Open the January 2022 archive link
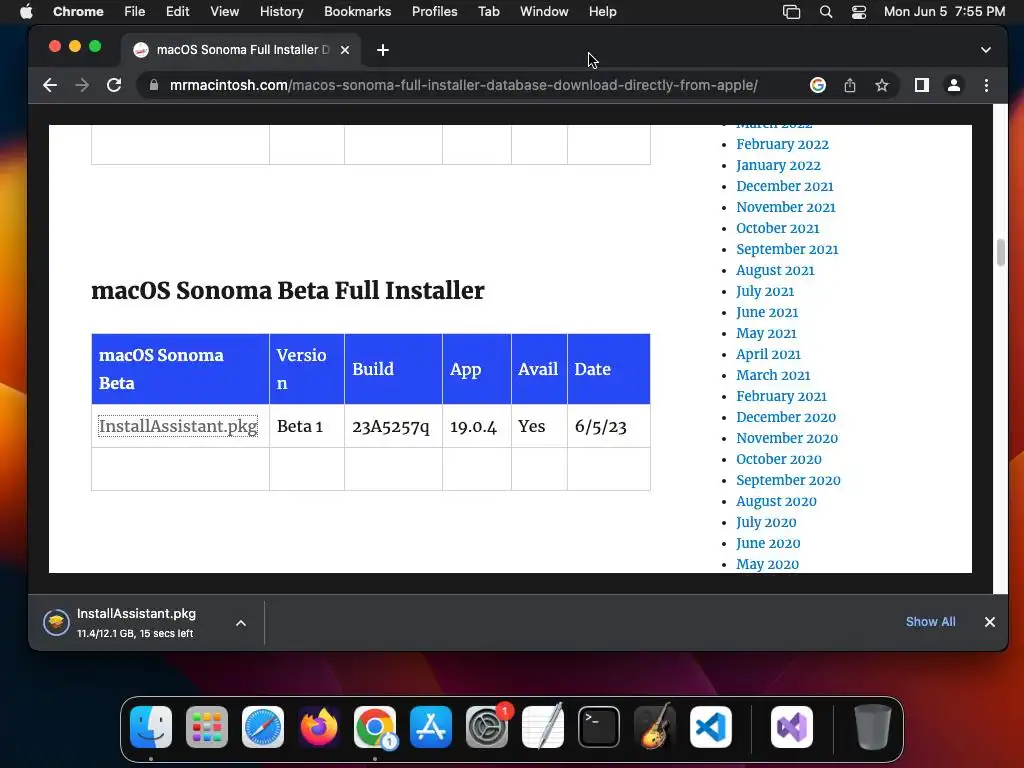 pos(778,165)
